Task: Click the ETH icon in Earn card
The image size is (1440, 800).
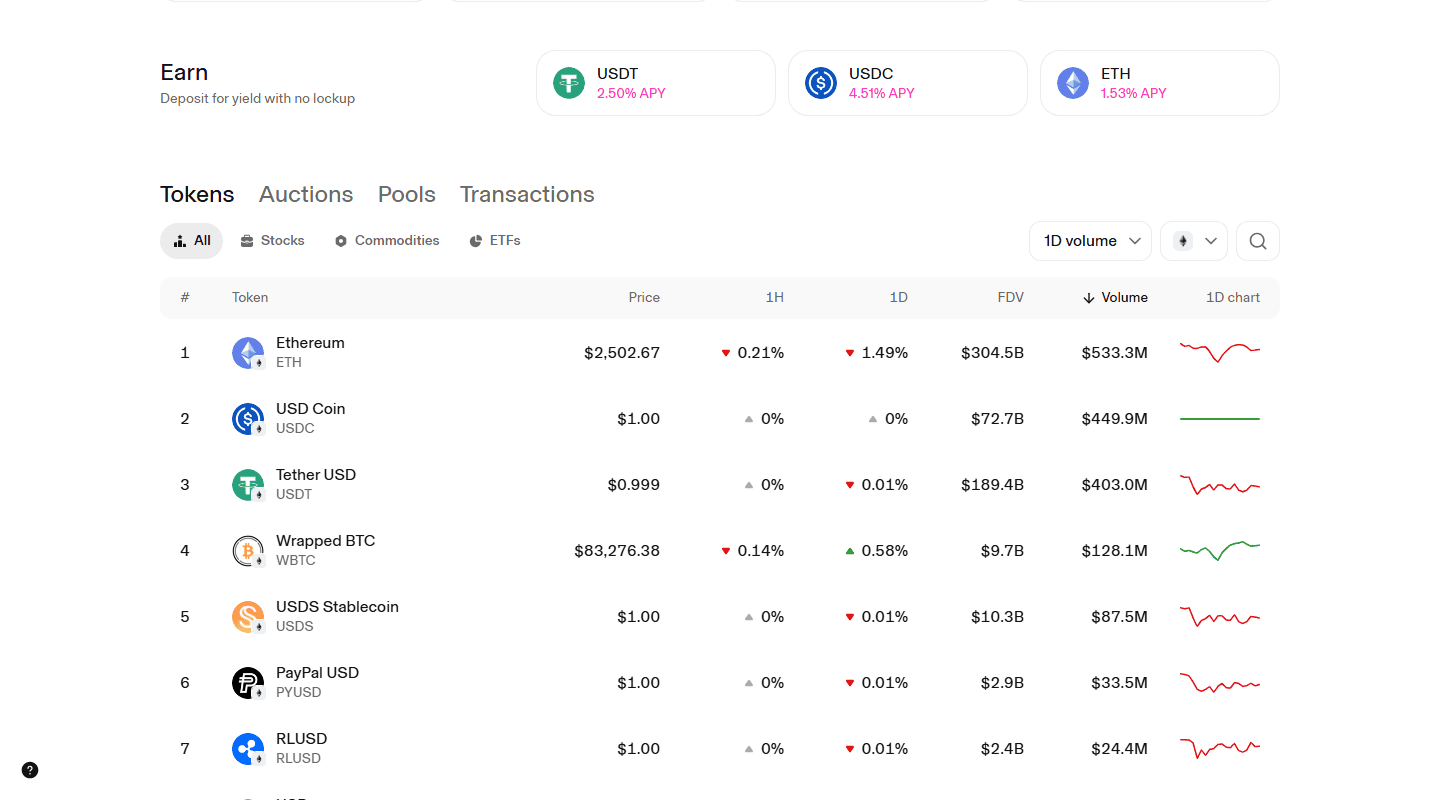Action: (1073, 83)
